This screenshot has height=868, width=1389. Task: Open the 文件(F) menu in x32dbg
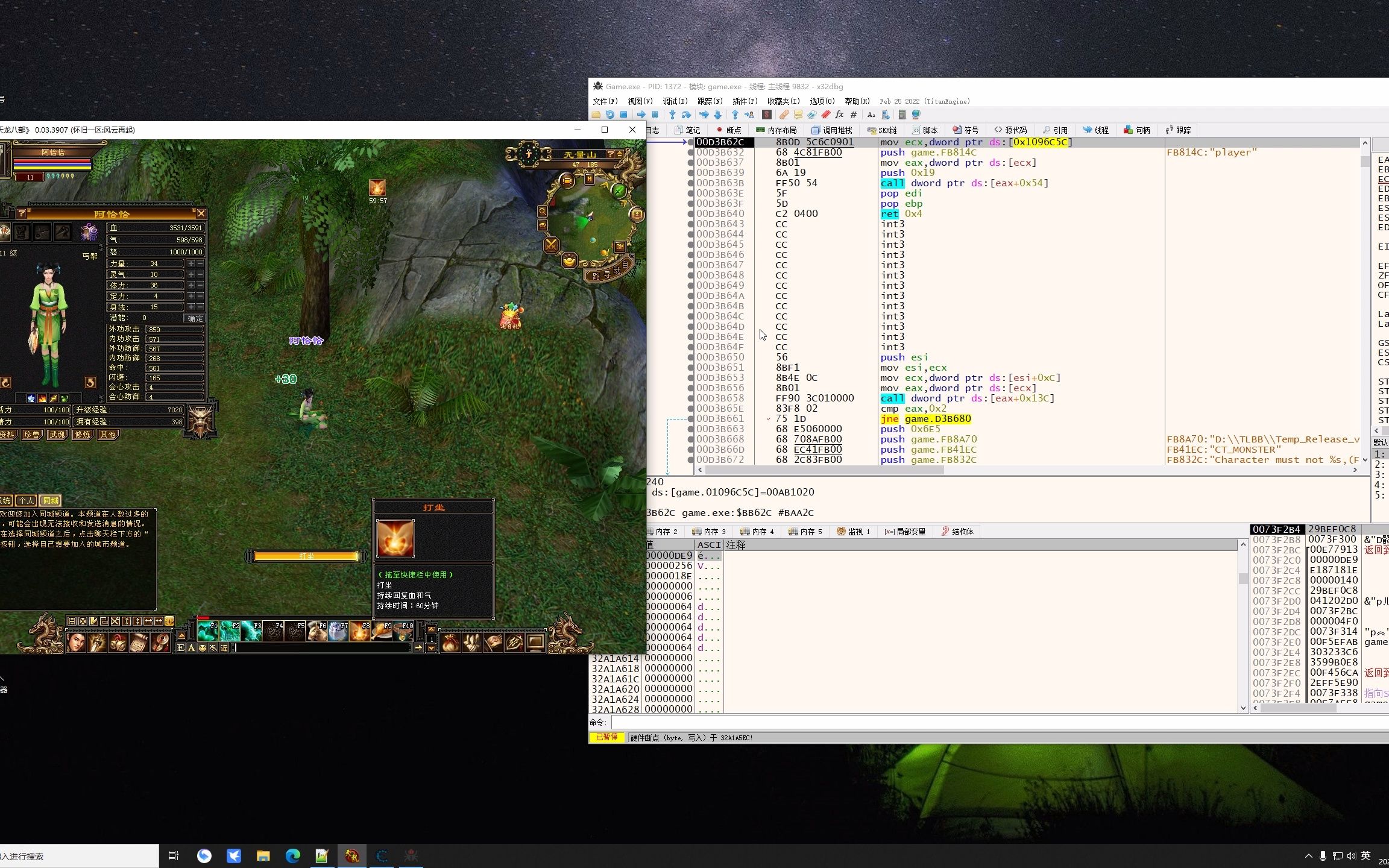click(605, 101)
